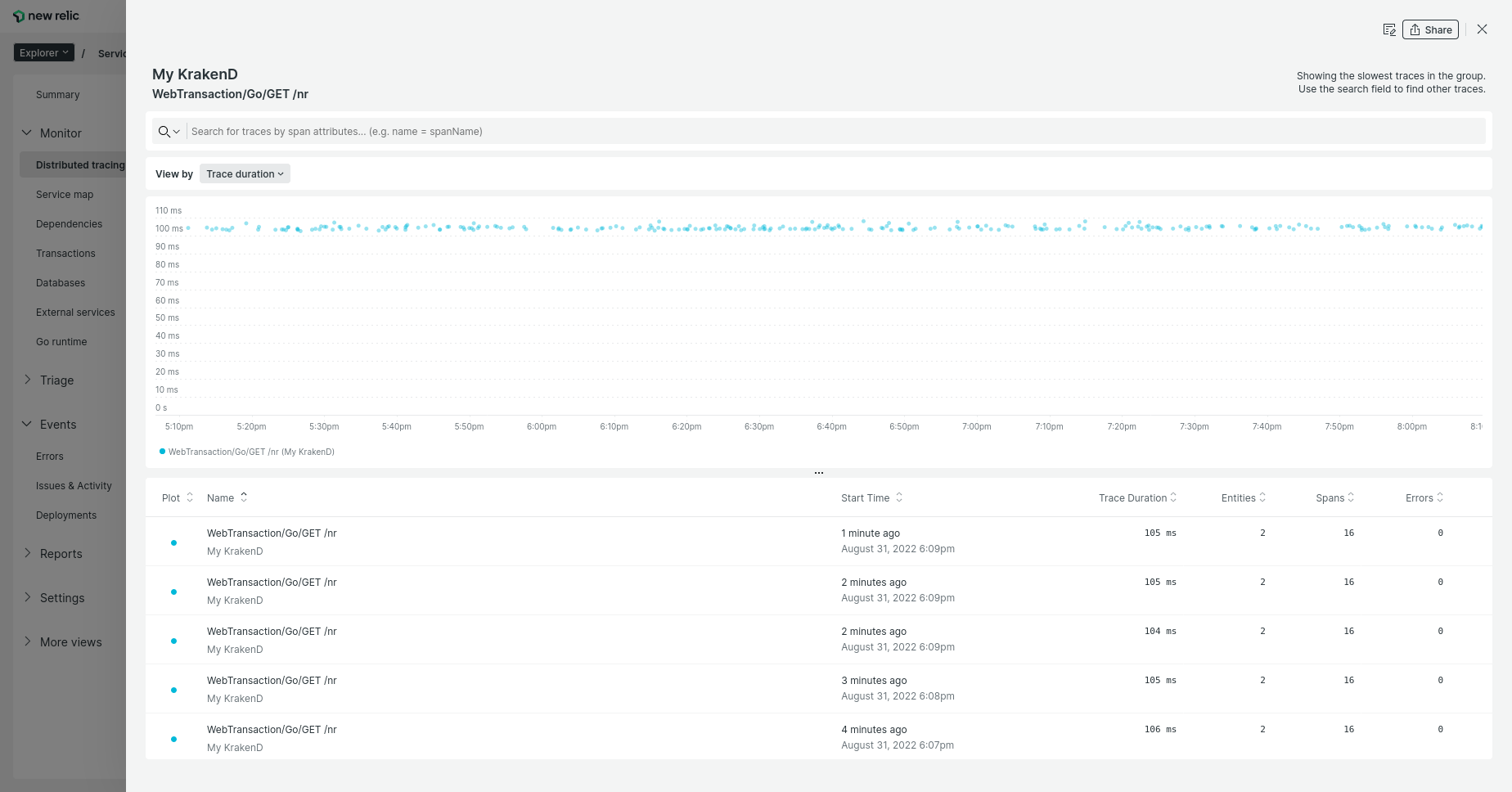The height and width of the screenshot is (792, 1512).
Task: Expand the Reports section
Action: [x=27, y=553]
